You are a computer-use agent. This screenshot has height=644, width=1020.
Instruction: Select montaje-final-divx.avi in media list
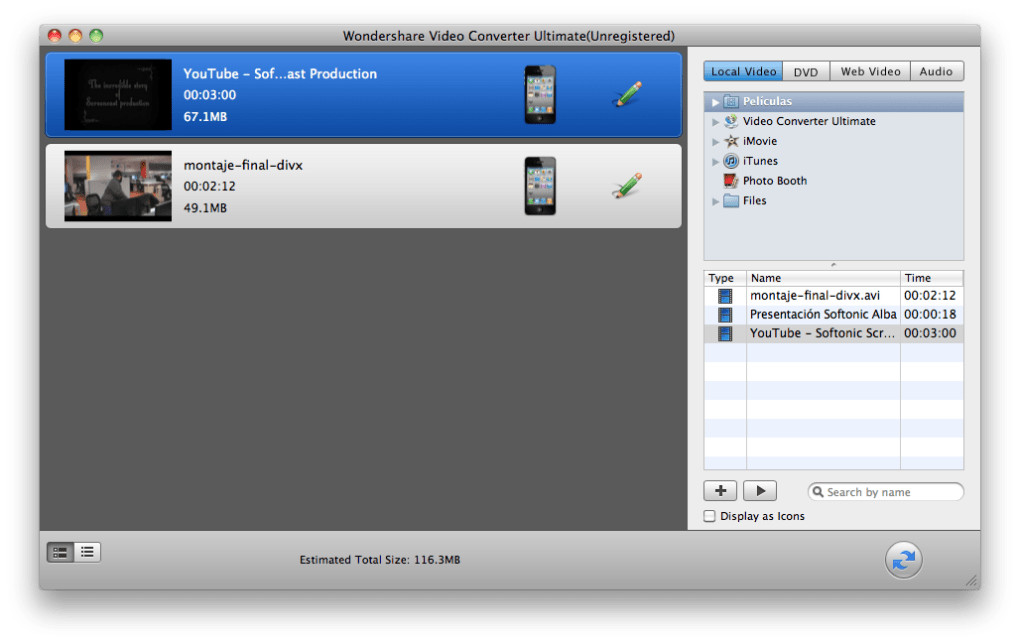[833, 295]
